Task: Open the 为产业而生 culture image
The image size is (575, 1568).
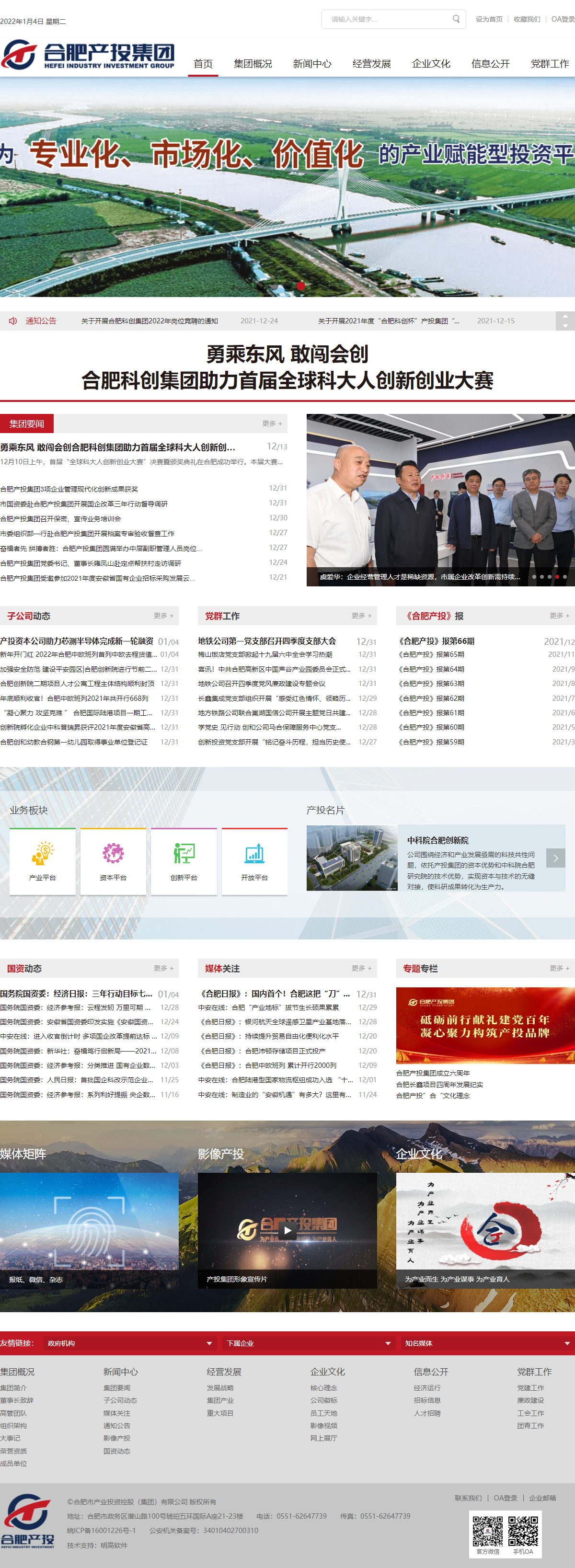Action: 485,1230
